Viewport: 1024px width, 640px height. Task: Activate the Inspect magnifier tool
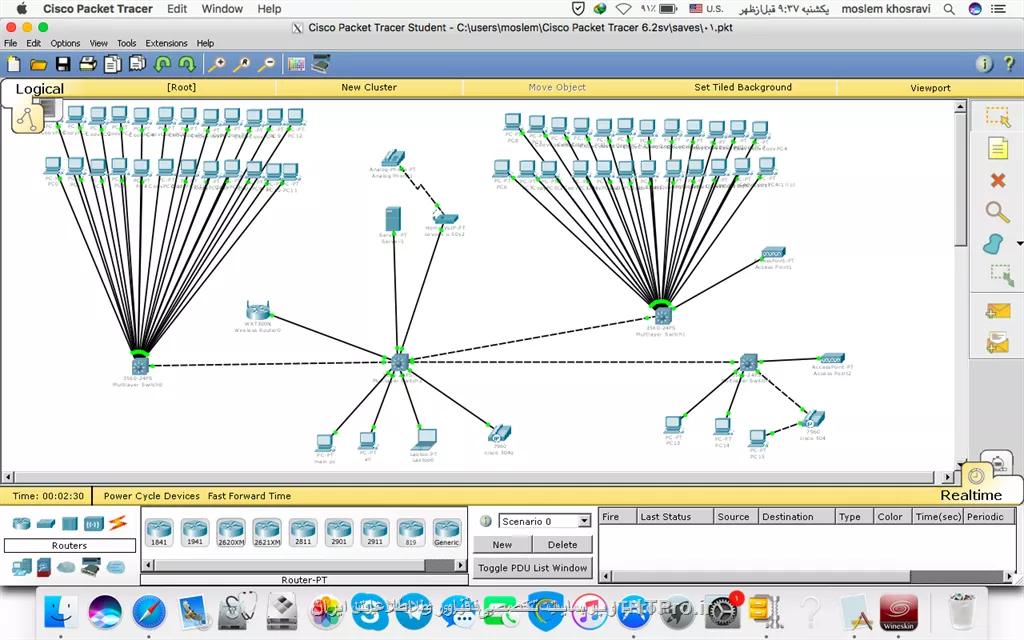[x=997, y=212]
